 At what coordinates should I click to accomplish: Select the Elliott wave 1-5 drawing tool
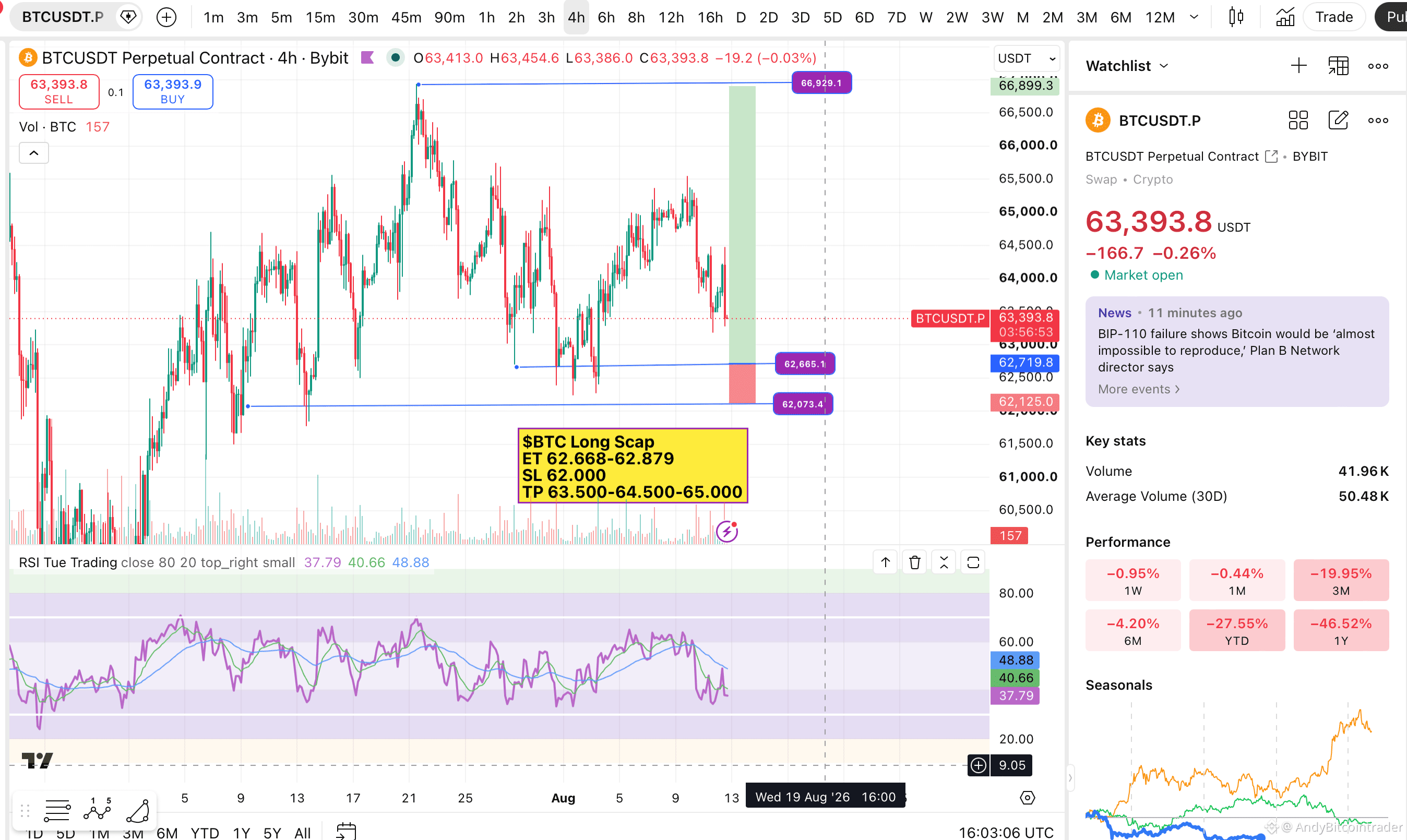coord(98,809)
